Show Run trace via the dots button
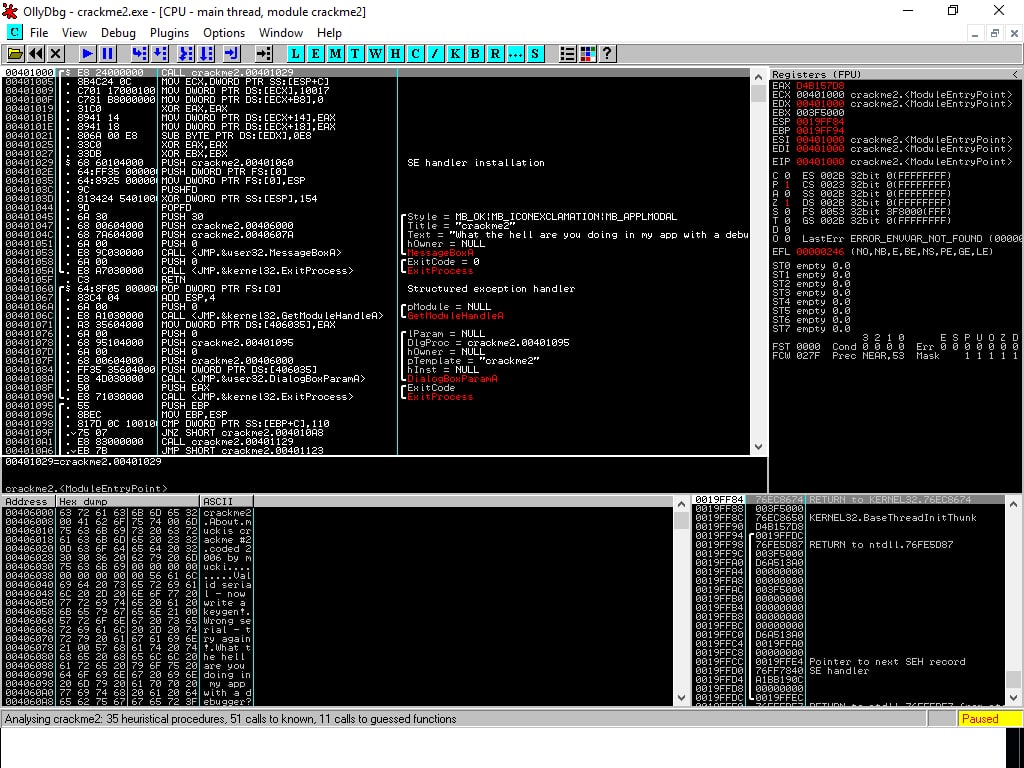Image resolution: width=1024 pixels, height=768 pixels. point(515,54)
